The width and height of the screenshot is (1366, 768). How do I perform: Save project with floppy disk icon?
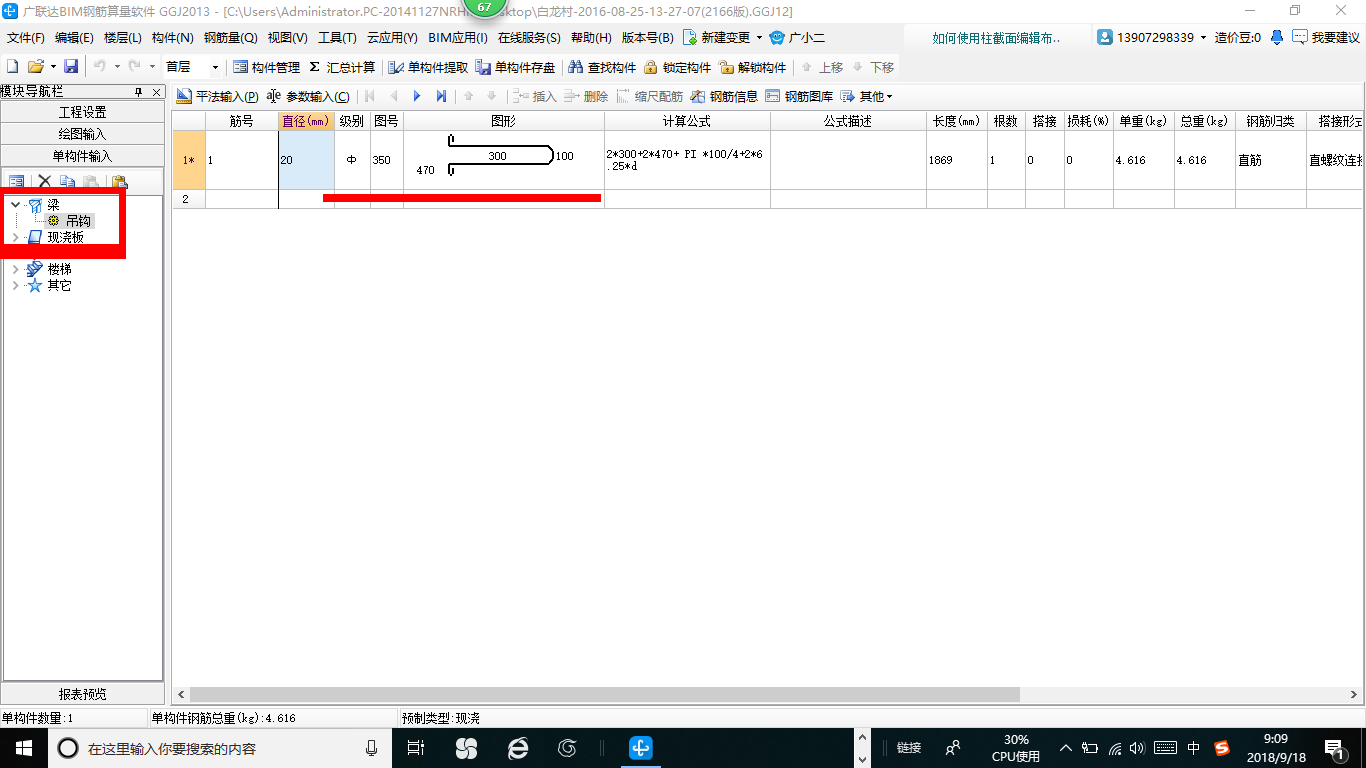71,67
